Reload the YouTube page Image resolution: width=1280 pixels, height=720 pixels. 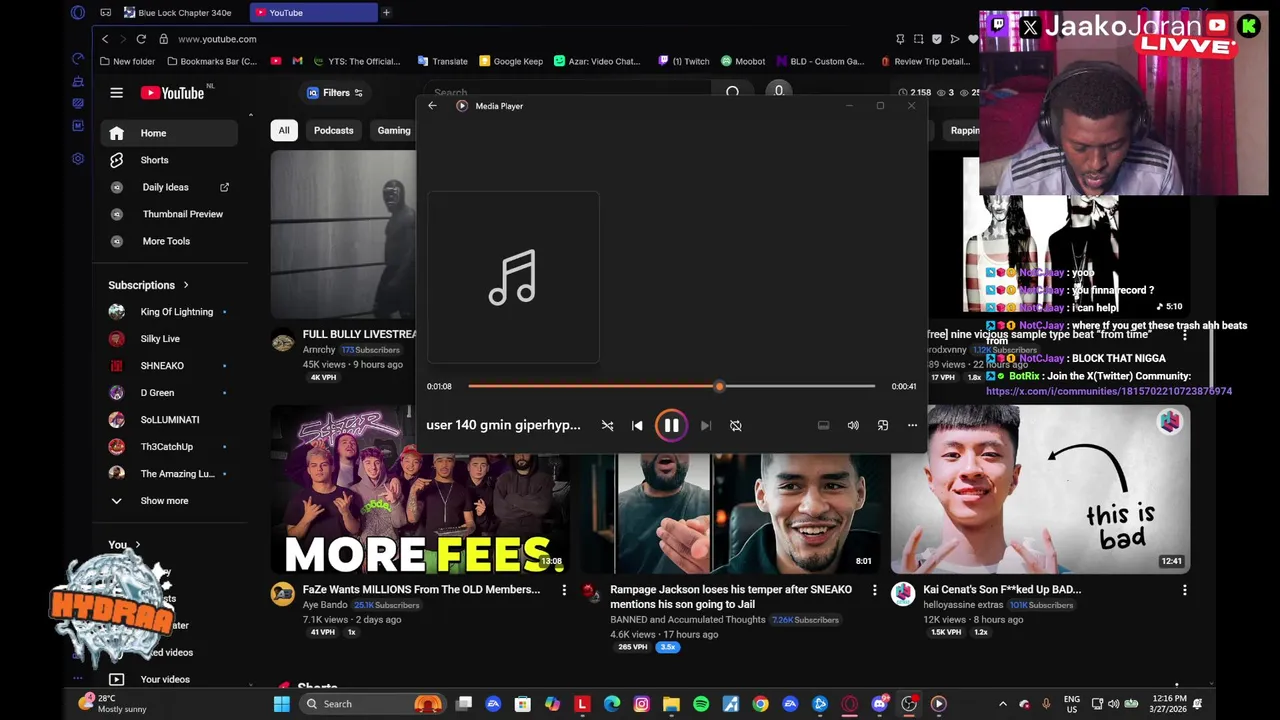(x=141, y=39)
